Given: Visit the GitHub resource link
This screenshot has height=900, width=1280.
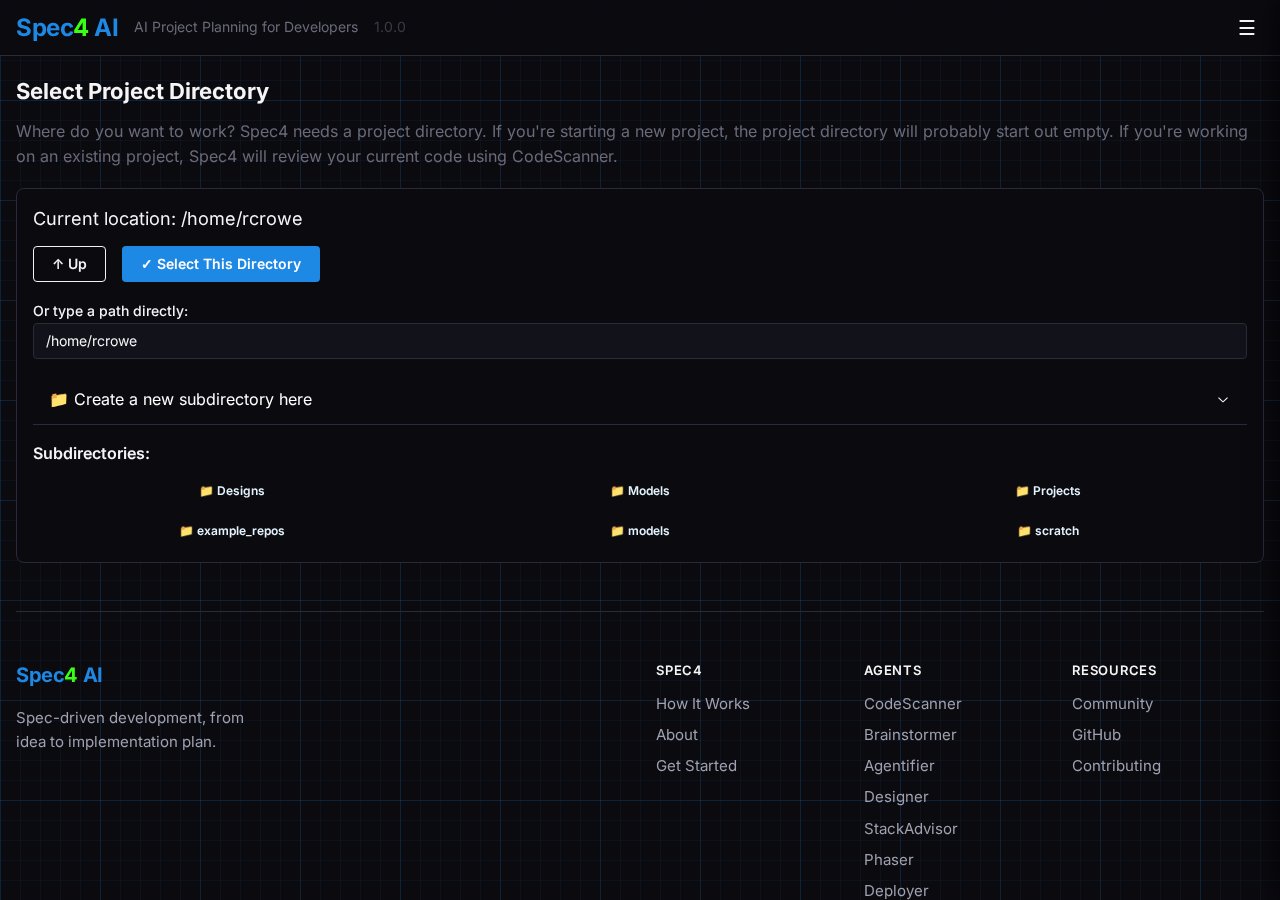Looking at the screenshot, I should pos(1096,735).
